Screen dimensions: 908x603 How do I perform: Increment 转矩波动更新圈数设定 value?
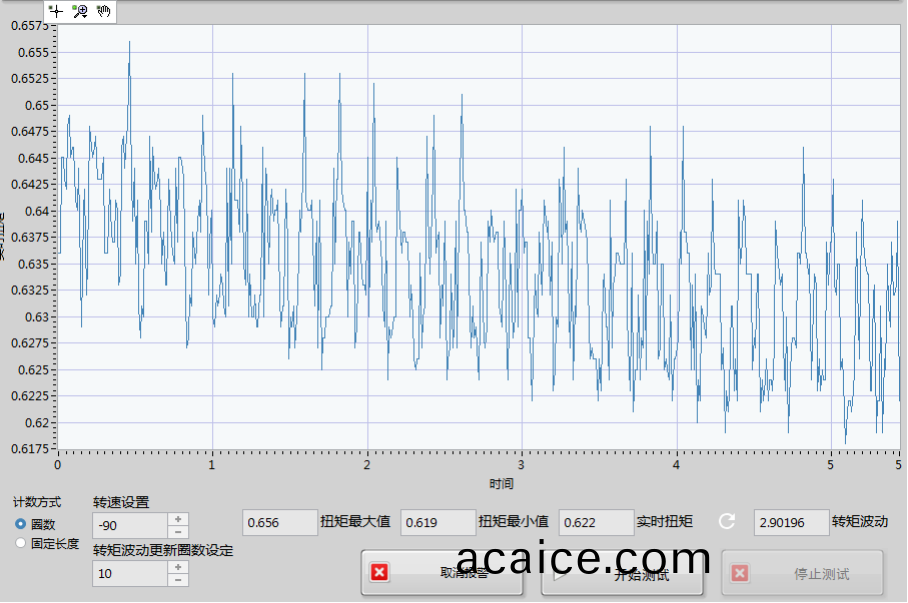click(178, 567)
